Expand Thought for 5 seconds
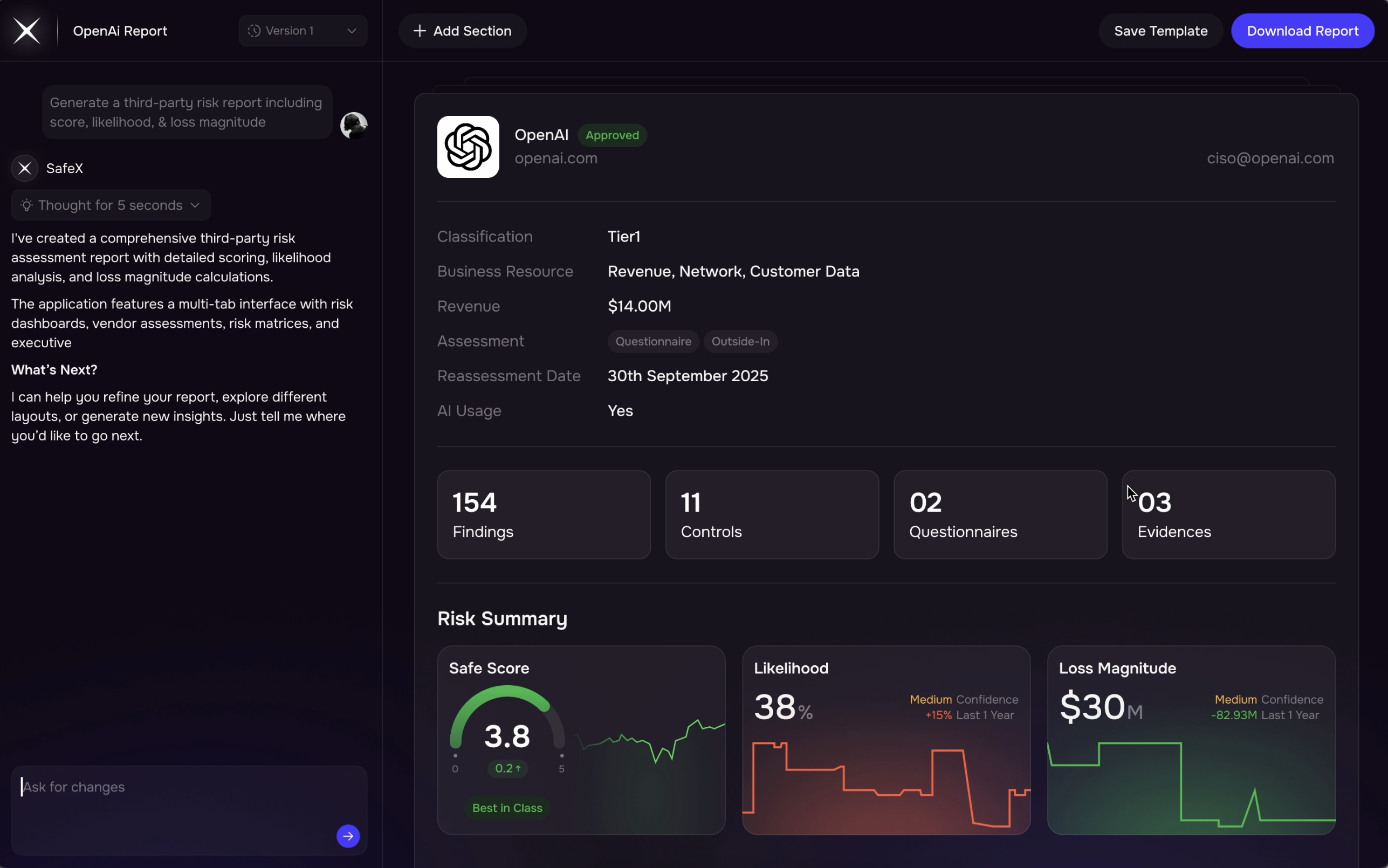The height and width of the screenshot is (868, 1388). click(x=111, y=205)
